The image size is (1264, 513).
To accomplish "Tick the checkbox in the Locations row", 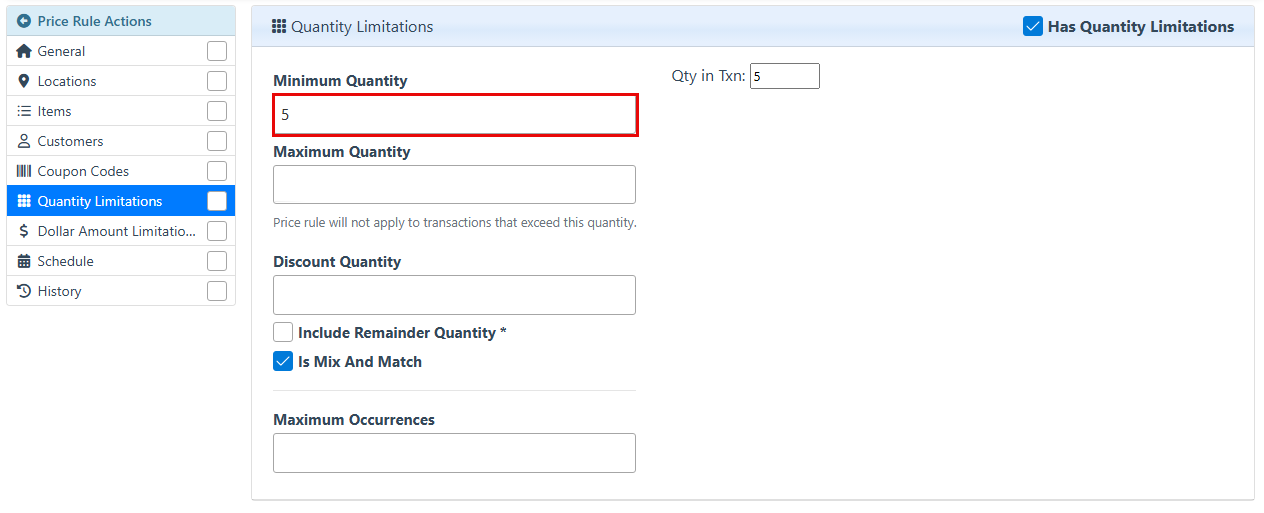I will coord(217,81).
